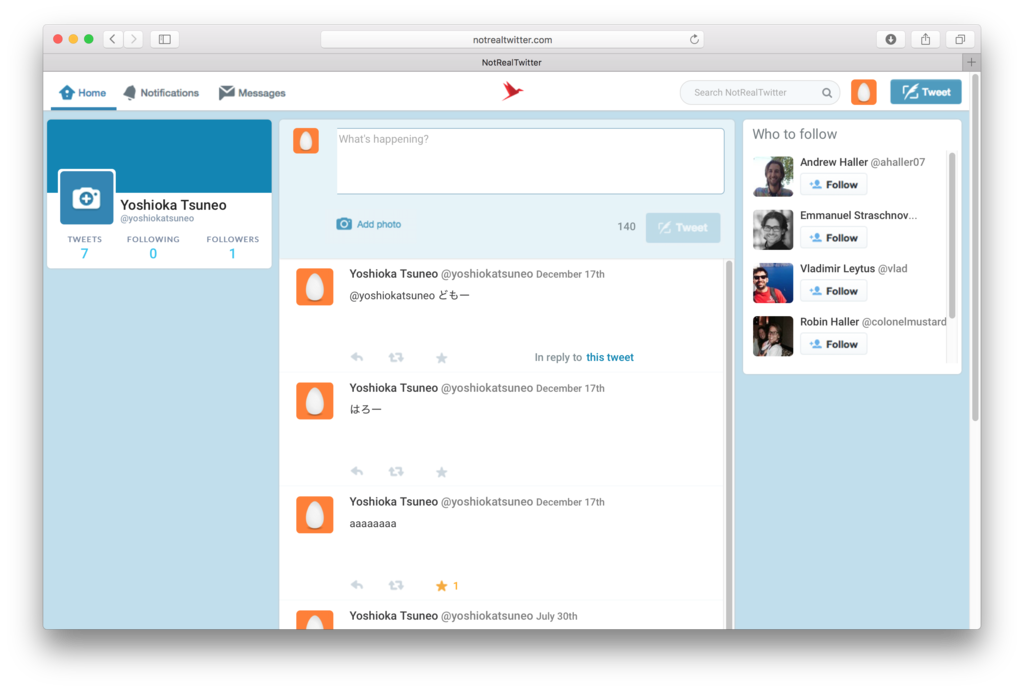Retweet the はろー tweet

[x=396, y=471]
